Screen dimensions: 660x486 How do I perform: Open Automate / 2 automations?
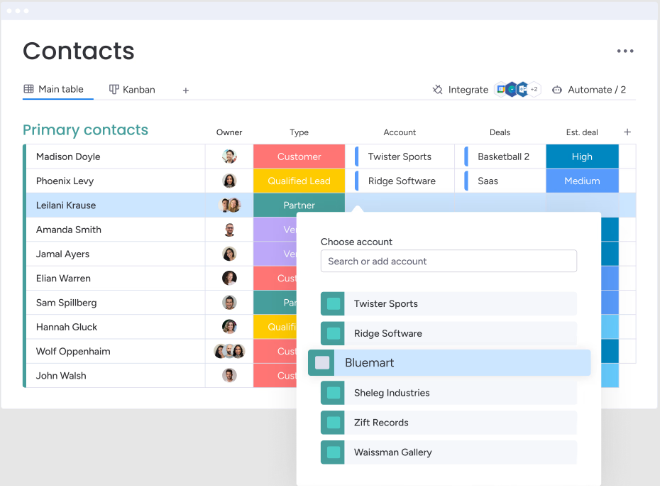(x=589, y=90)
